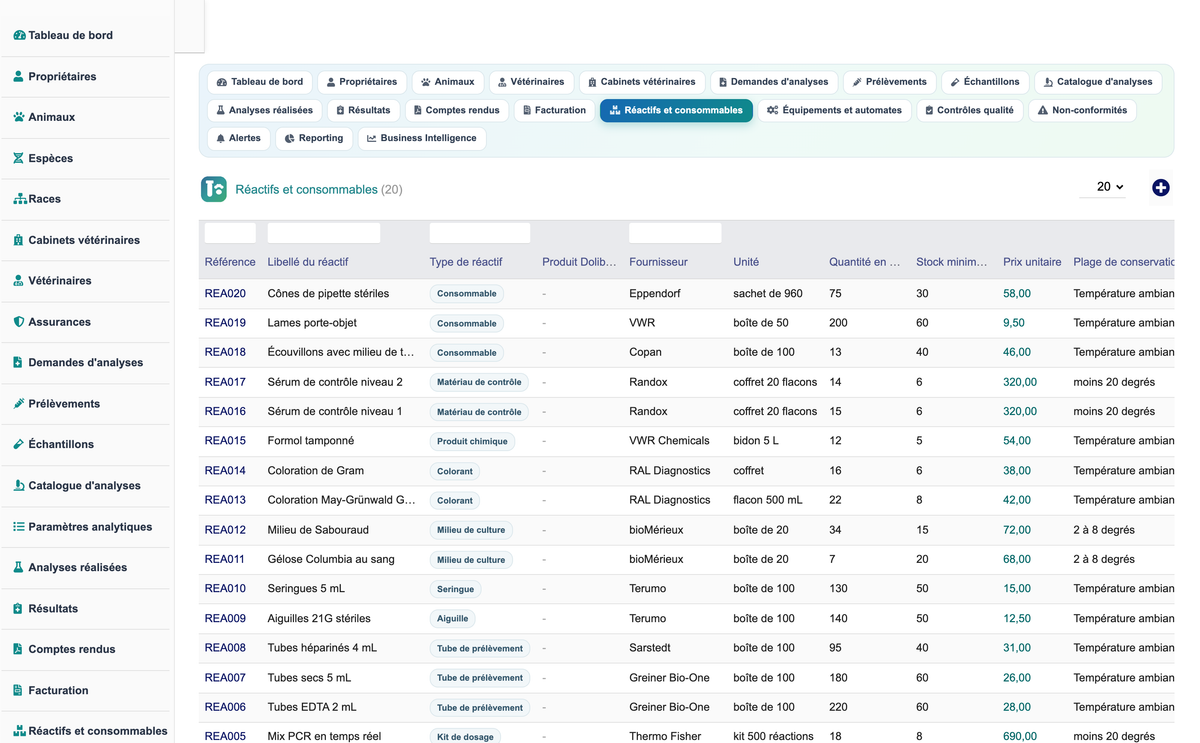Open the Tableau de bord tab in top bar
The width and height of the screenshot is (1200, 743).
[x=260, y=82]
